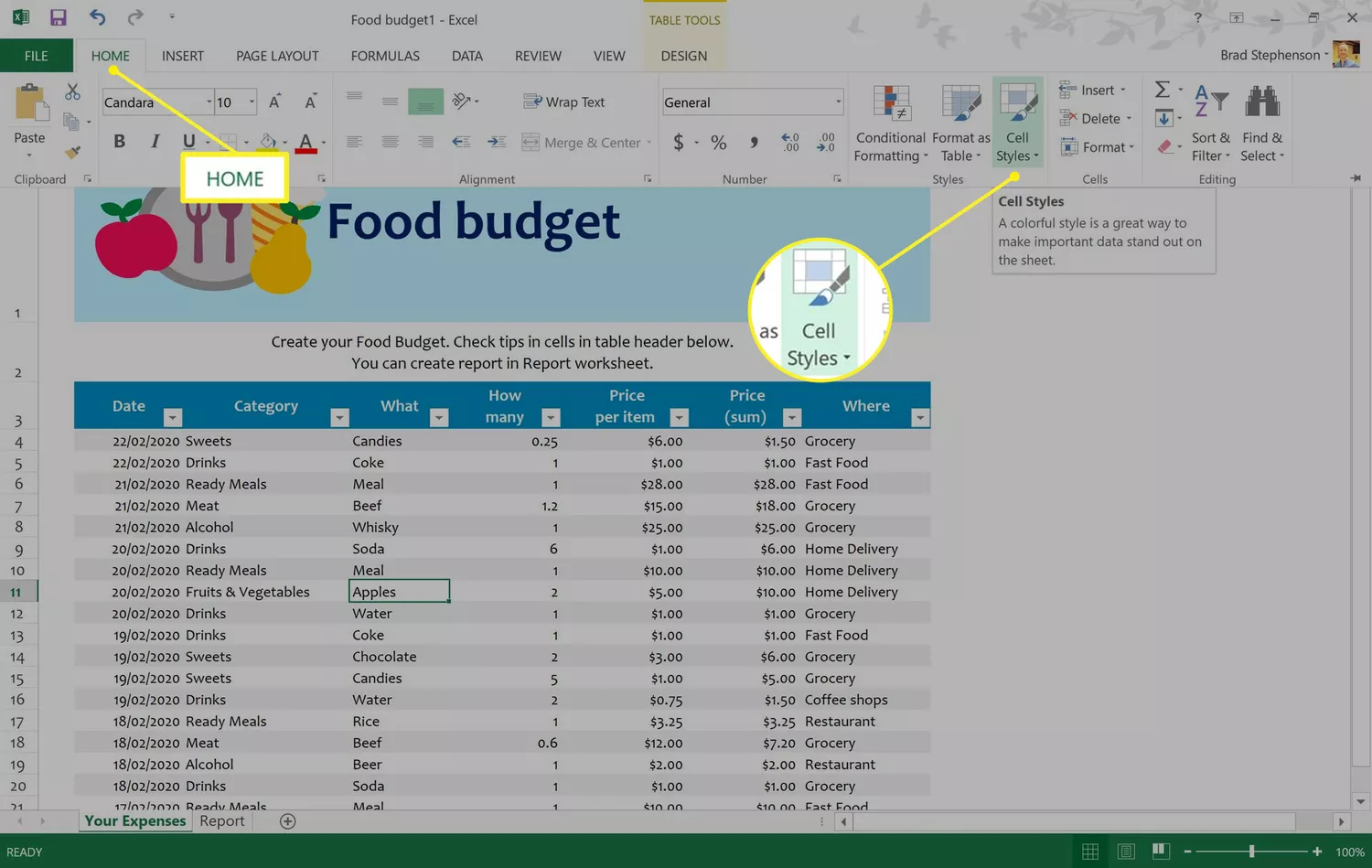This screenshot has width=1372, height=868.
Task: Click the AutoSum sigma icon
Action: [1163, 90]
